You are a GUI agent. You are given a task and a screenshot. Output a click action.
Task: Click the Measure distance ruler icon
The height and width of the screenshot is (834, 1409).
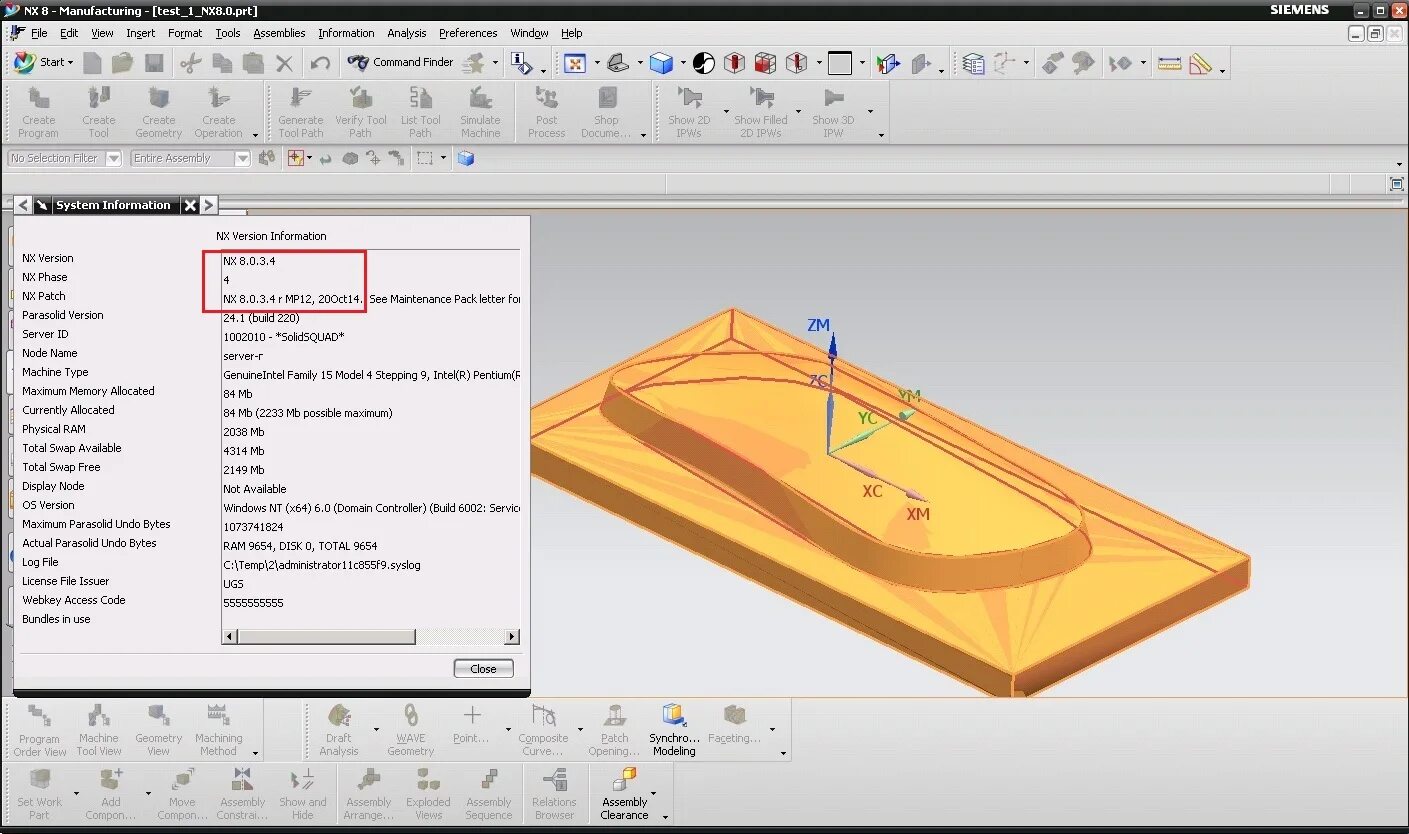(x=1169, y=63)
